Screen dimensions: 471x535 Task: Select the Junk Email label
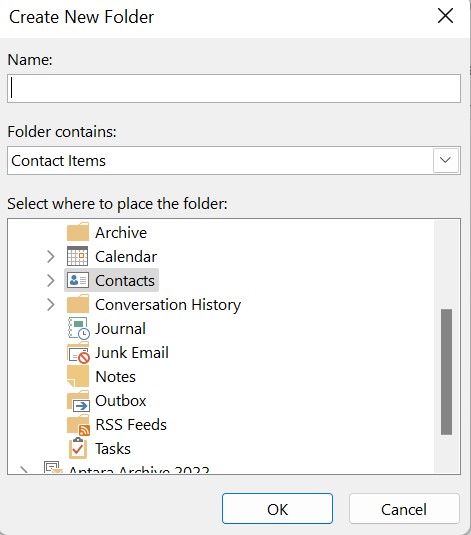click(132, 352)
